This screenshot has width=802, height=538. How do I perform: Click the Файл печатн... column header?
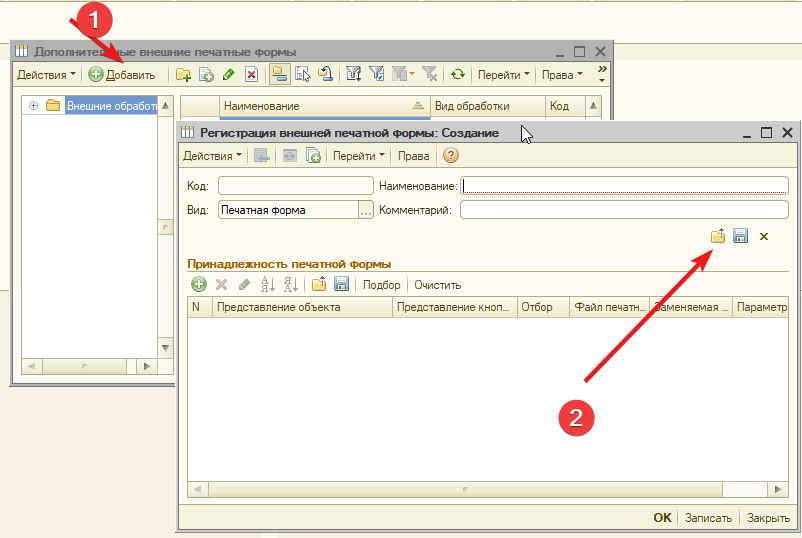pos(609,307)
